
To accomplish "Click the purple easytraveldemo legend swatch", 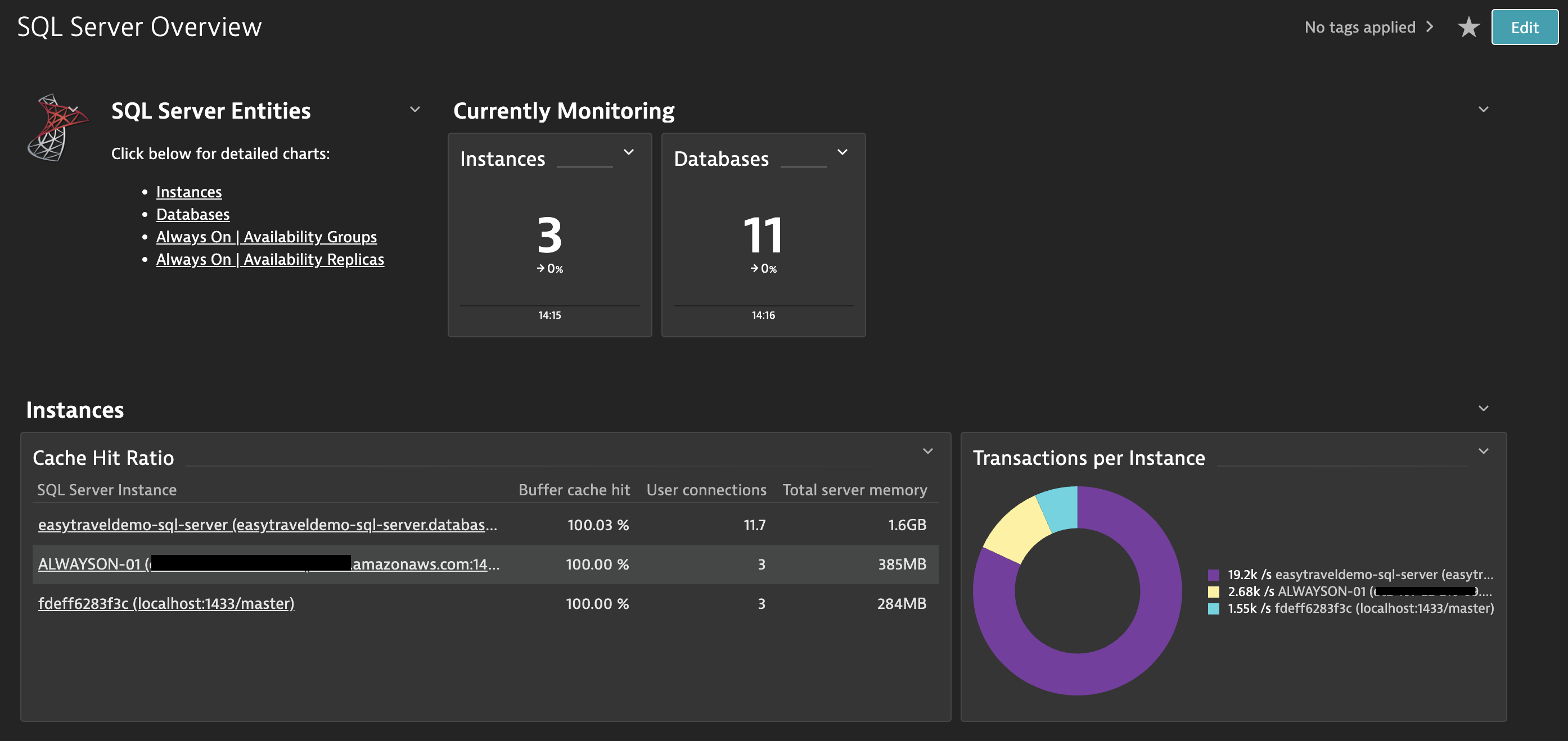I will point(1213,575).
